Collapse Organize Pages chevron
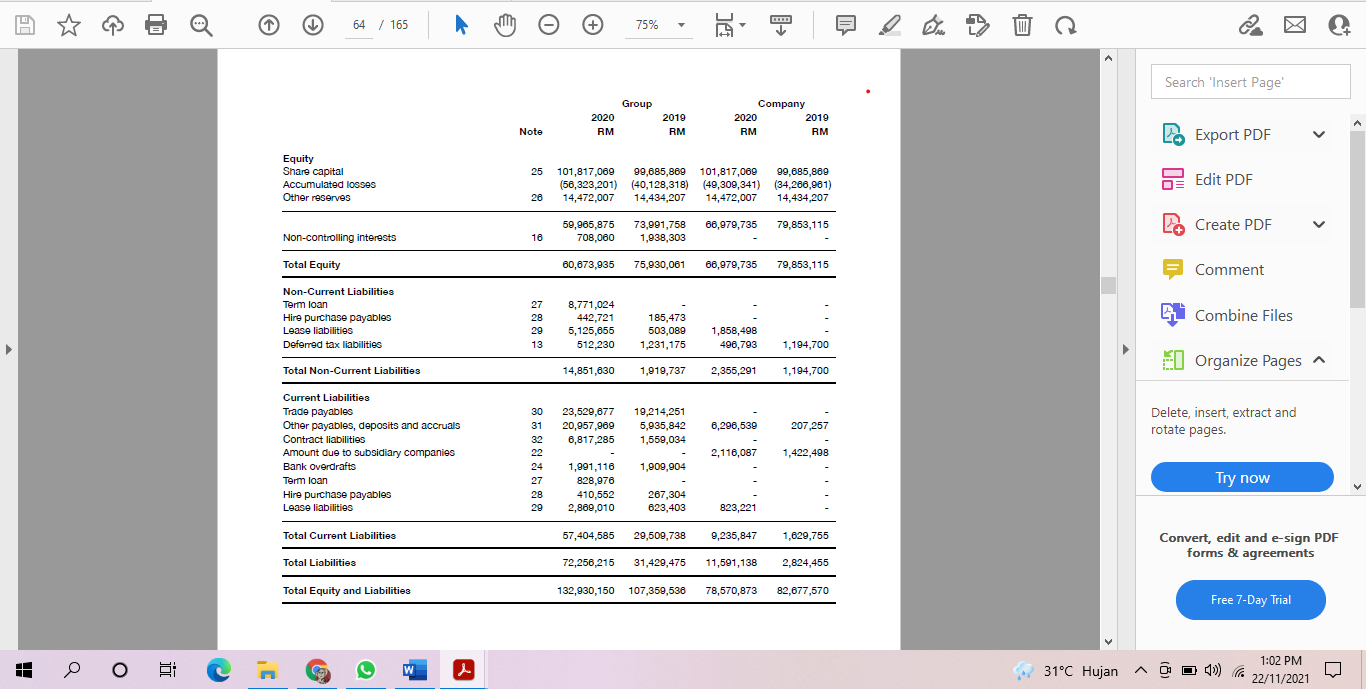This screenshot has height=689, width=1366. [1319, 360]
